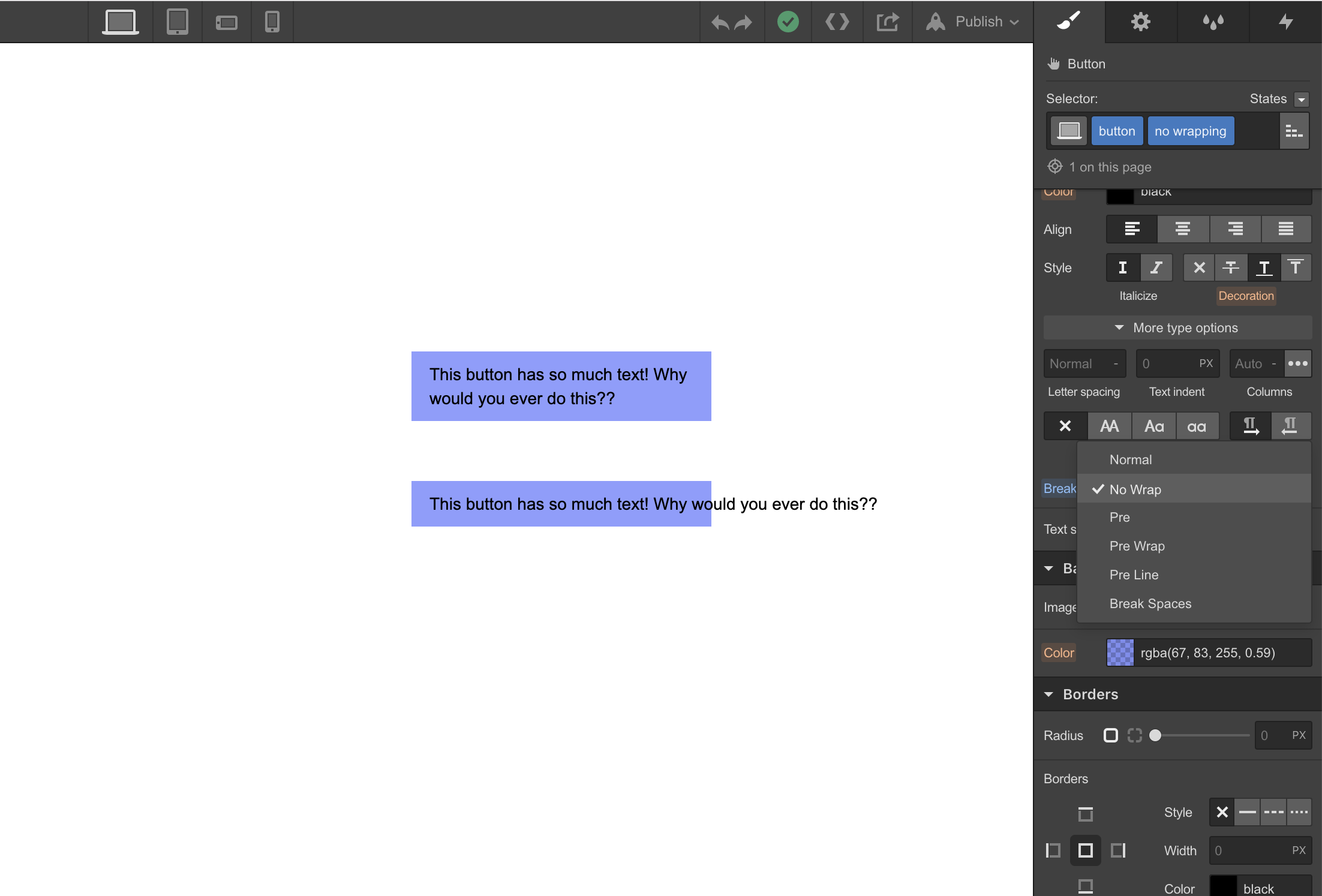
Task: Apply underline text decoration
Action: (x=1264, y=267)
